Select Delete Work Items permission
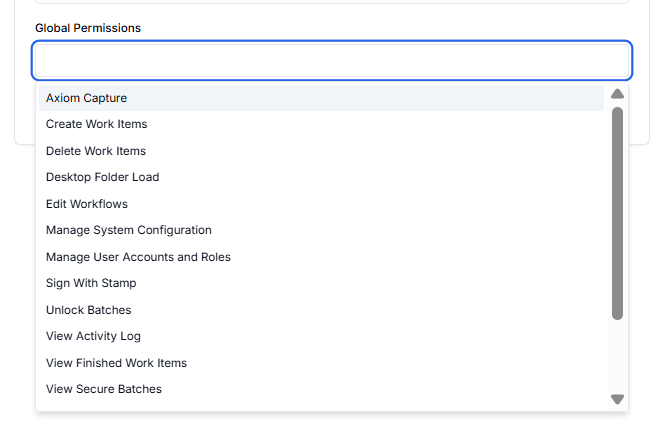The width and height of the screenshot is (662, 427). pos(321,151)
